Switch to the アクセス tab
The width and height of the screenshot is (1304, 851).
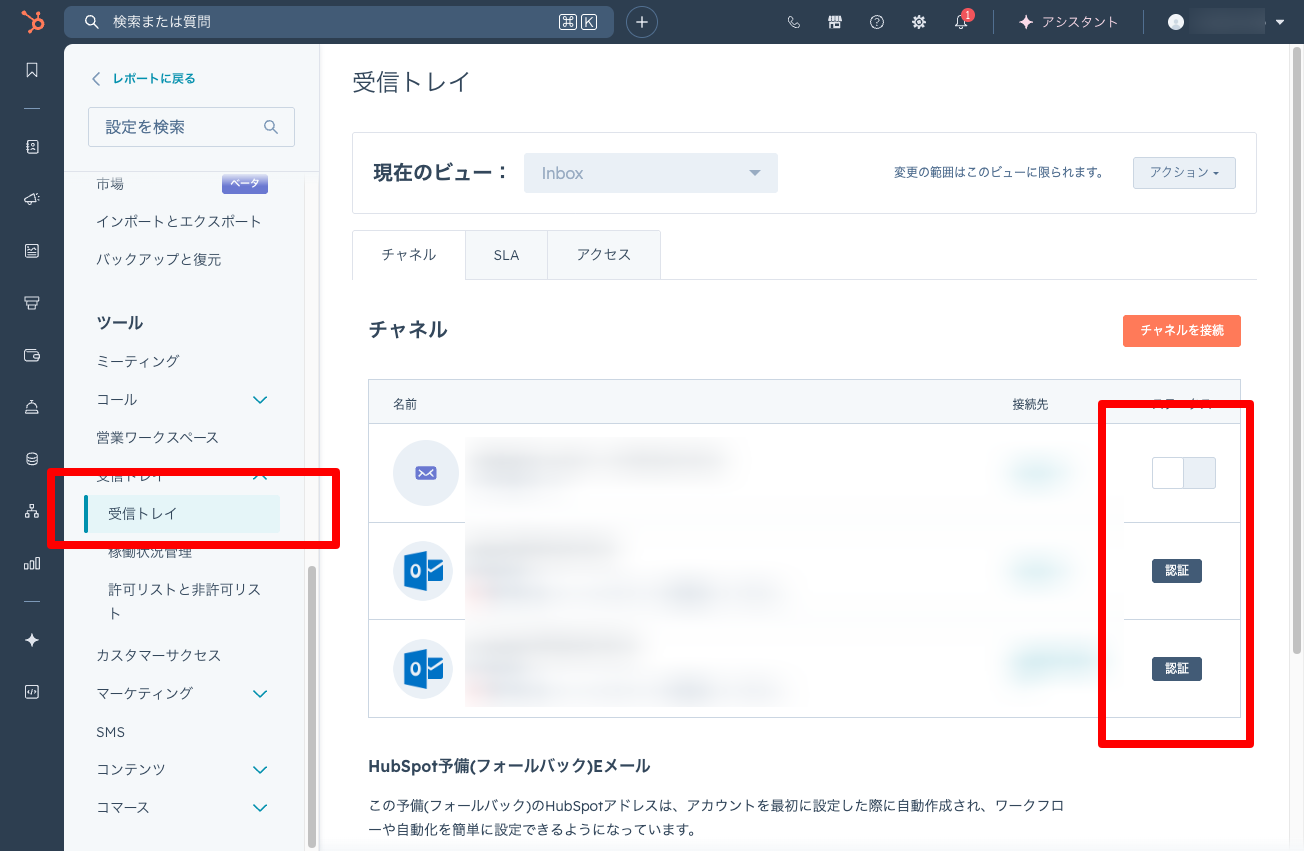pos(604,255)
